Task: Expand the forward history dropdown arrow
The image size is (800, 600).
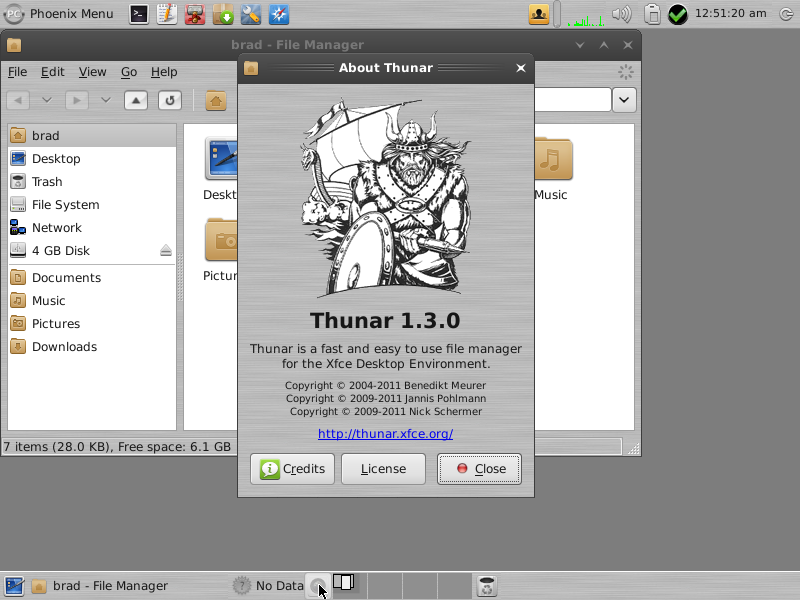Action: 106,100
